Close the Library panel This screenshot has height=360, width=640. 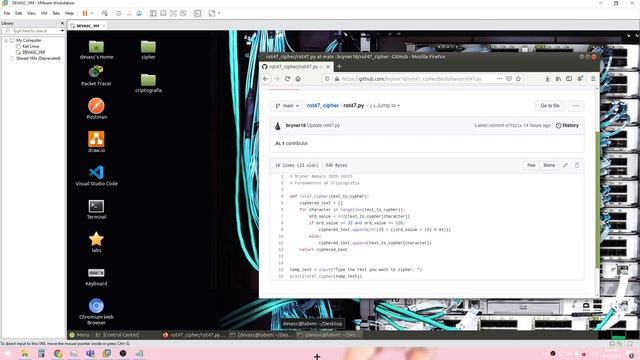(x=62, y=23)
